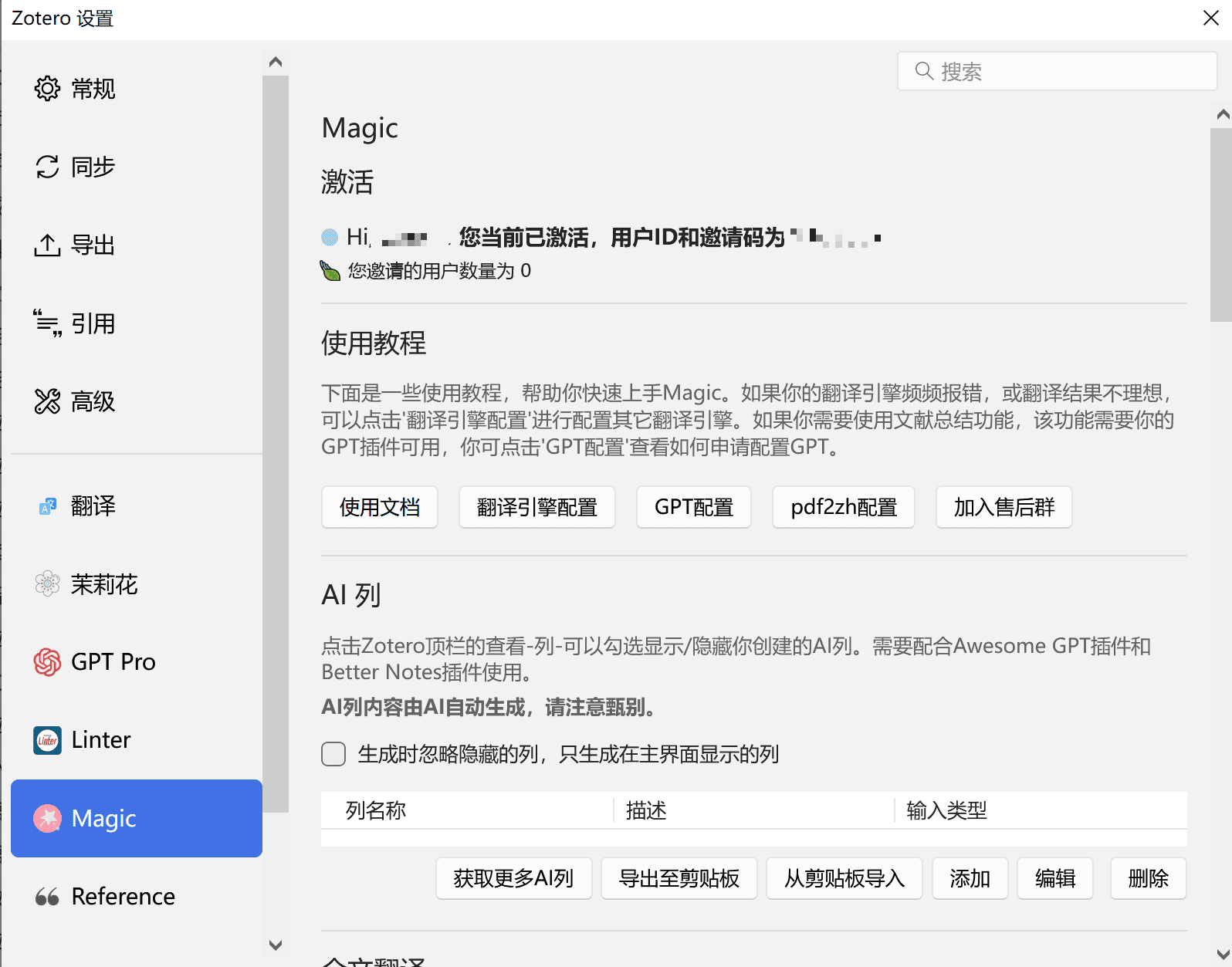
Task: Open the 引用 settings pane
Action: point(137,323)
